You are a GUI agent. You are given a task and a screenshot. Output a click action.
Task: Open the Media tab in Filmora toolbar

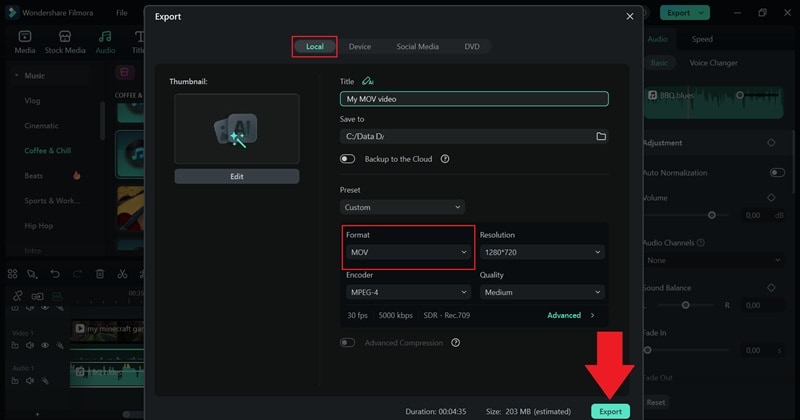(x=24, y=42)
